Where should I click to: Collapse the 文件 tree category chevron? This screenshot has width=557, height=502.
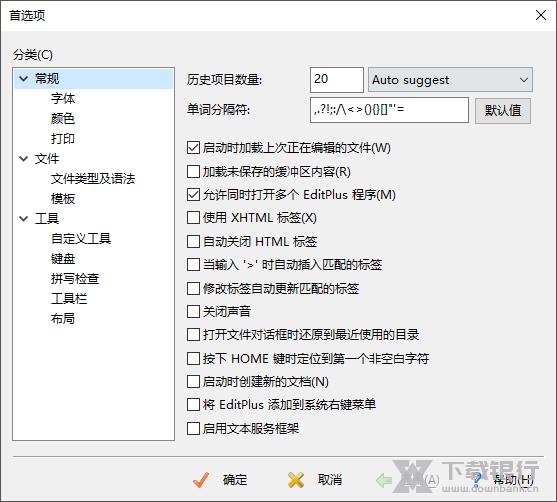click(x=23, y=159)
